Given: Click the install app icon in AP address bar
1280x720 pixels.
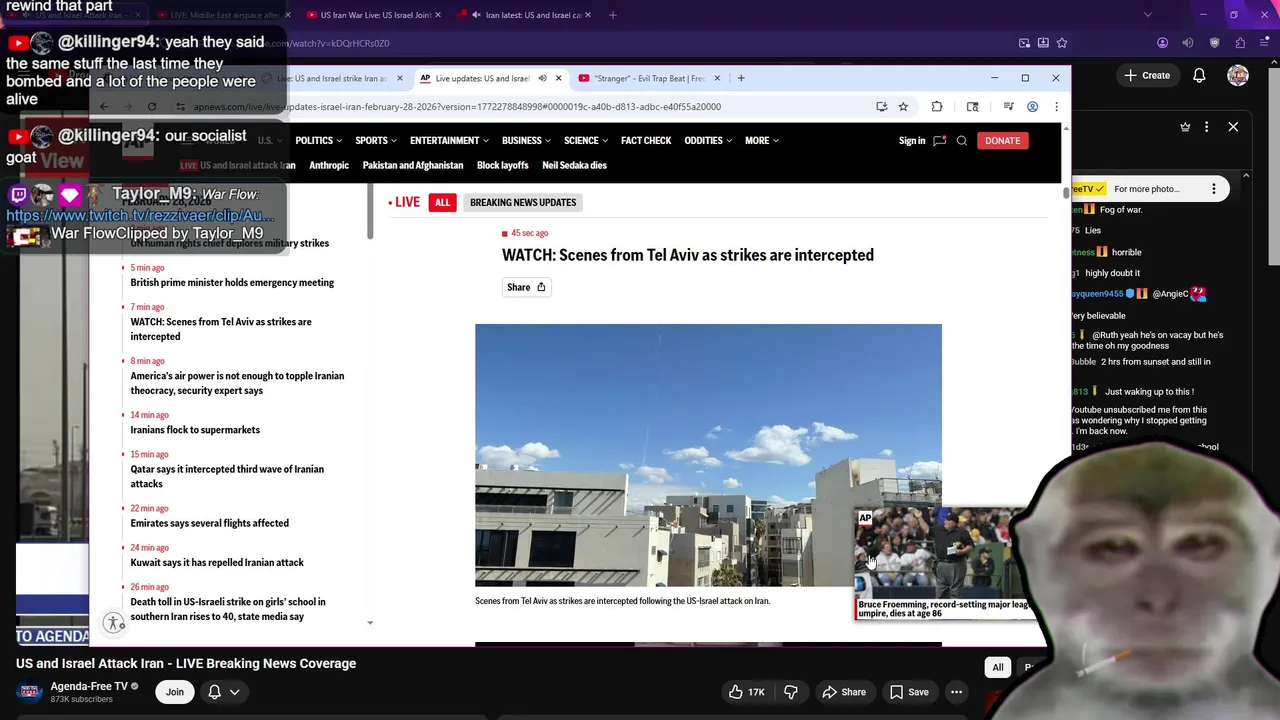Looking at the screenshot, I should (881, 107).
